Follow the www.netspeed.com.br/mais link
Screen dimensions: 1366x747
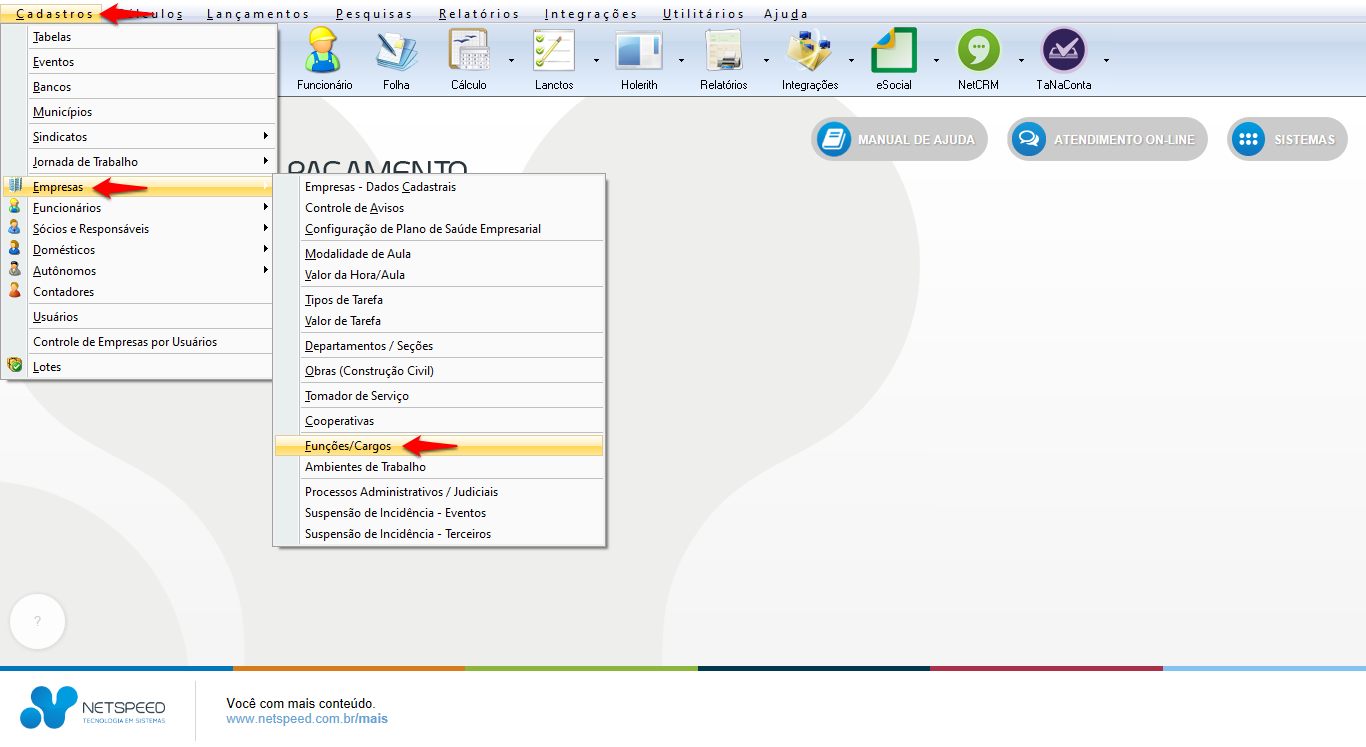click(306, 718)
